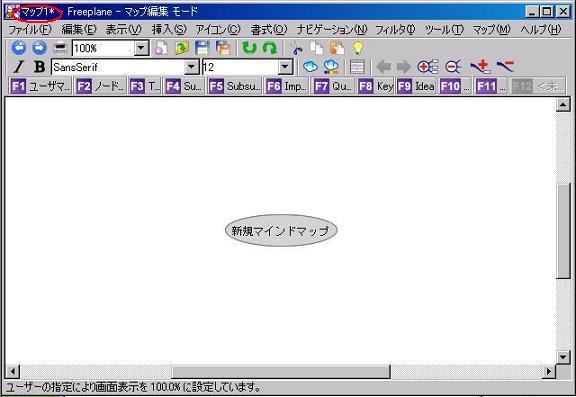Image resolution: width=576 pixels, height=397 pixels.
Task: Open the アイコン(C) menu
Action: (x=218, y=29)
